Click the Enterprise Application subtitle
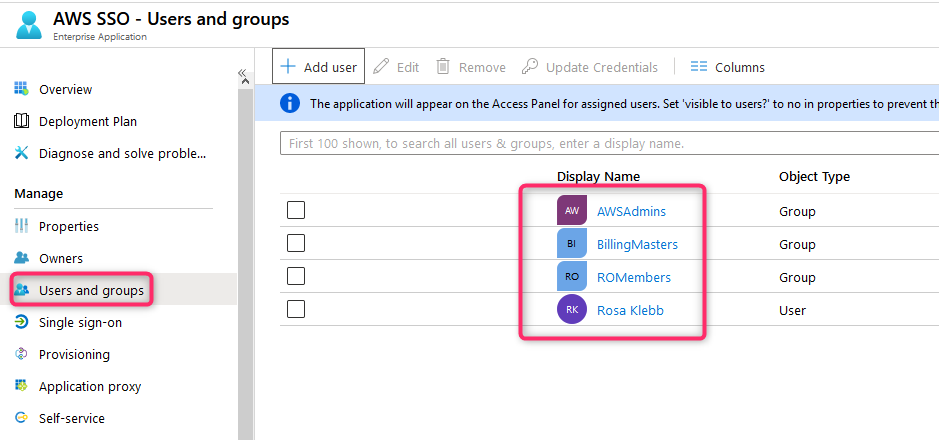This screenshot has width=939, height=440. (99, 37)
